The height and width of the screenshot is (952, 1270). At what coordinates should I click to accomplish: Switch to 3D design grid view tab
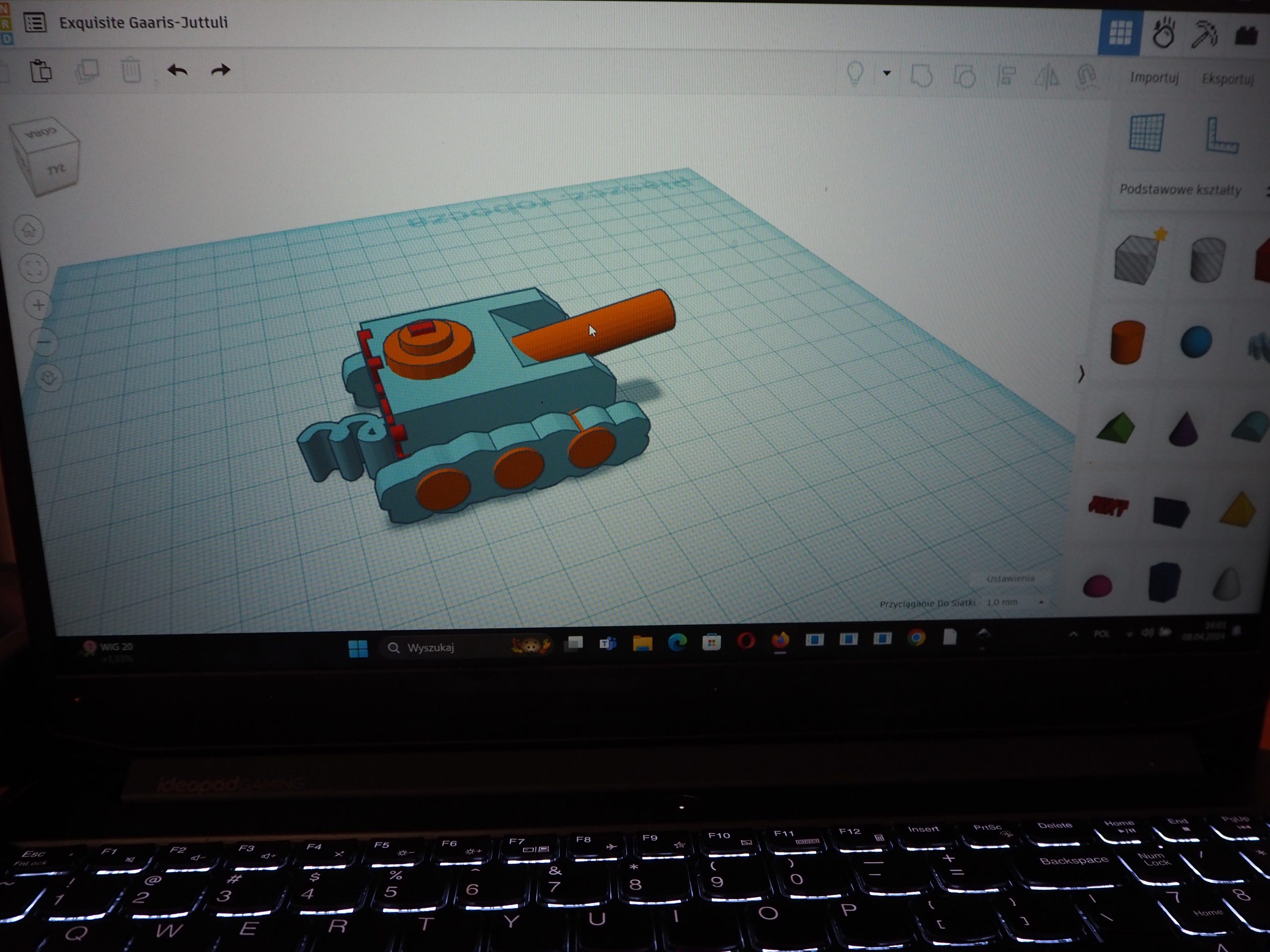(1120, 33)
